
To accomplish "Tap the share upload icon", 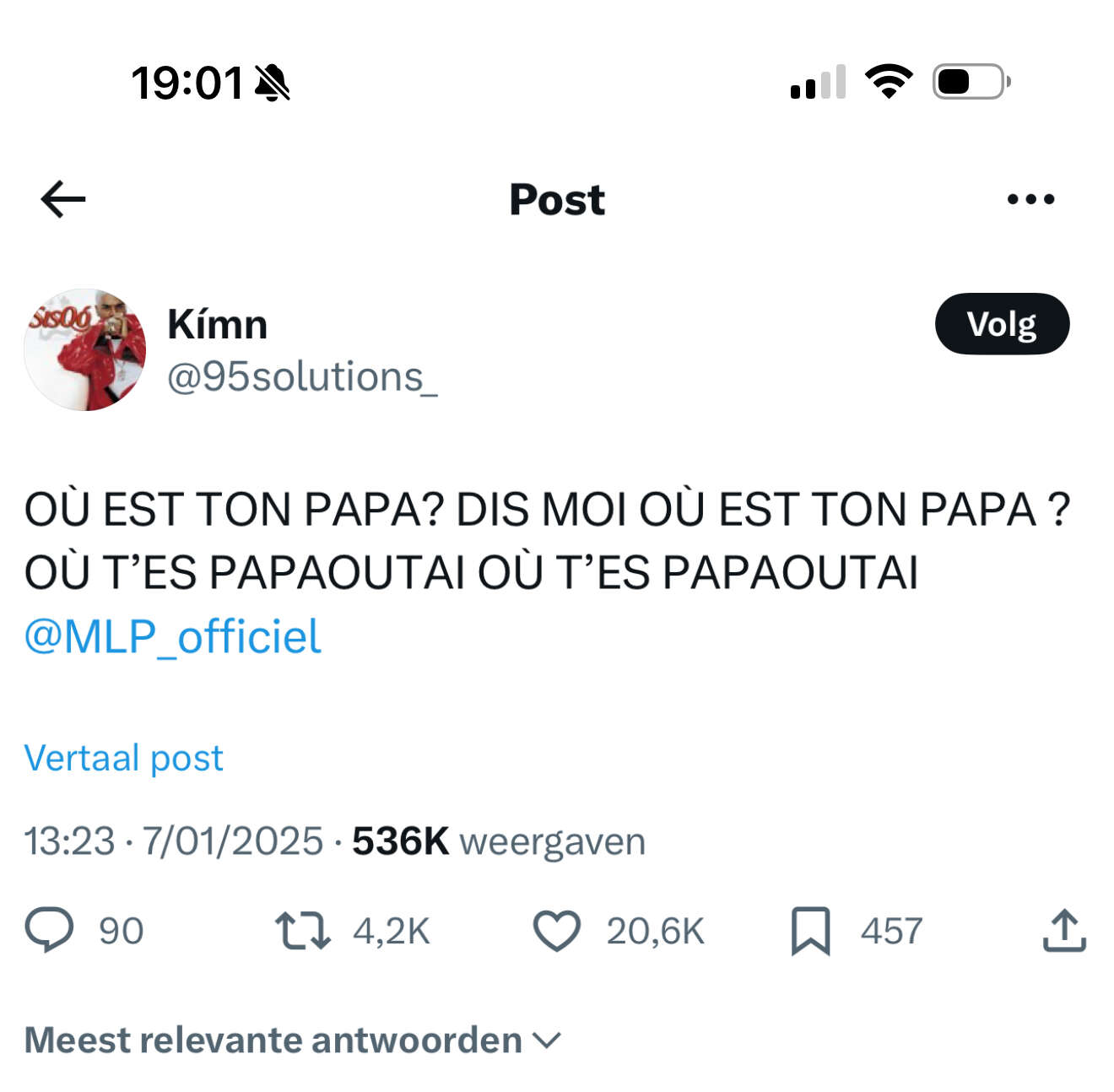I will point(1064,930).
